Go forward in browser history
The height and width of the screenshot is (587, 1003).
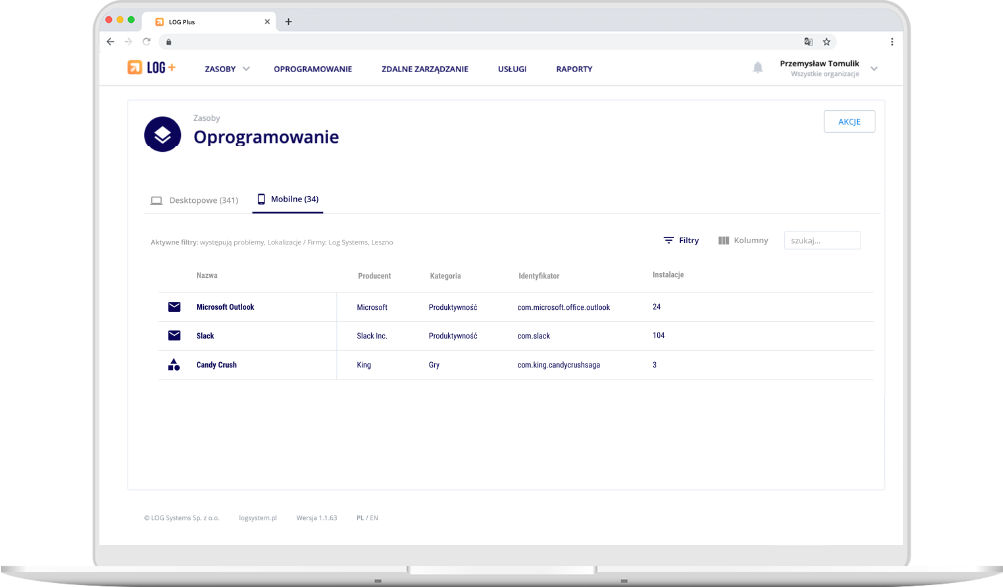[129, 42]
